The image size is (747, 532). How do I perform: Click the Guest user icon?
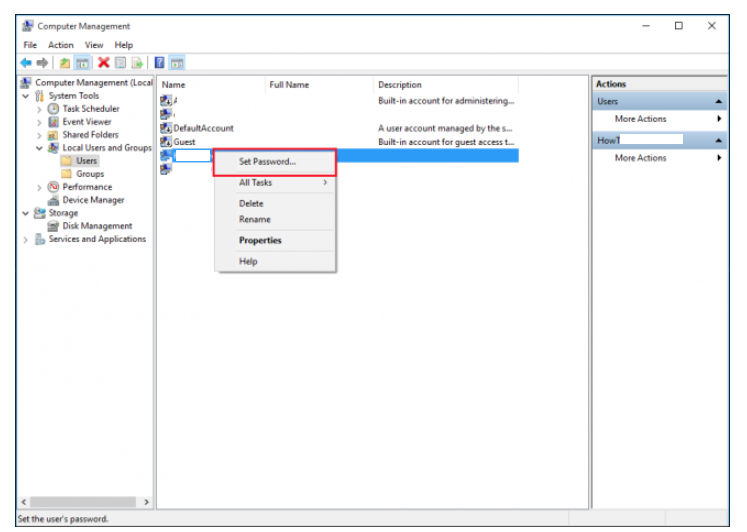165,141
